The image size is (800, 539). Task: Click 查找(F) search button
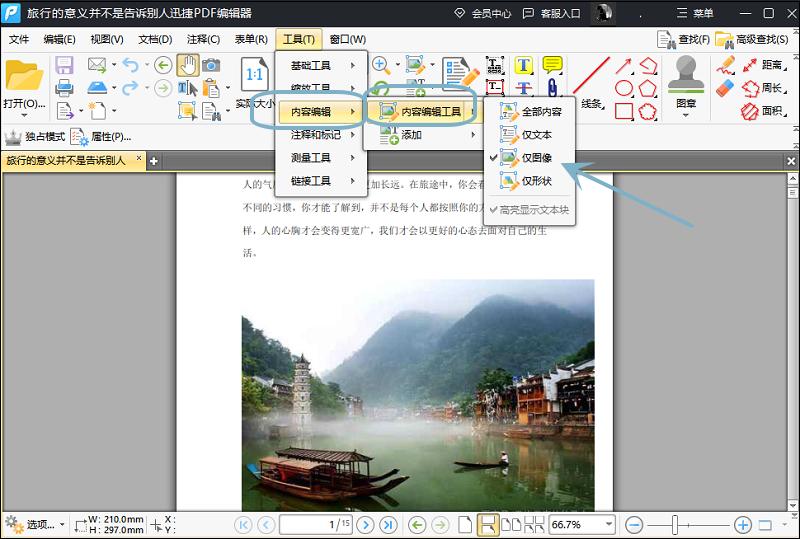[683, 39]
